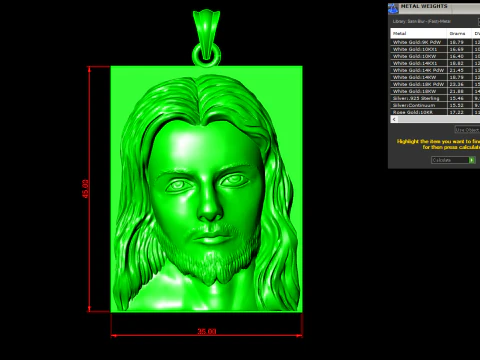Click the Metal column header
This screenshot has width=480, height=360.
[x=419, y=33]
